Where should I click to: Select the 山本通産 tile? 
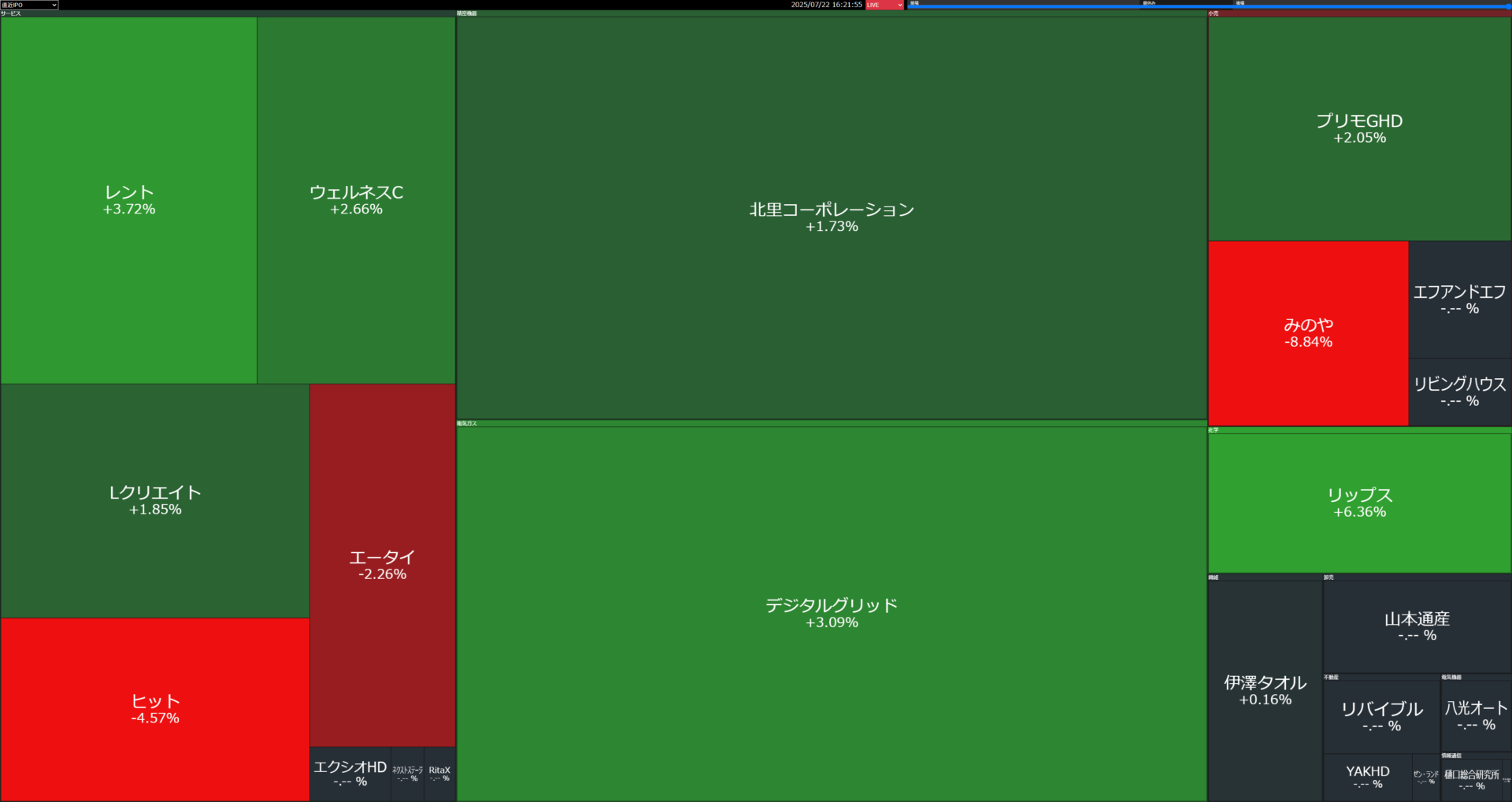pos(1417,627)
